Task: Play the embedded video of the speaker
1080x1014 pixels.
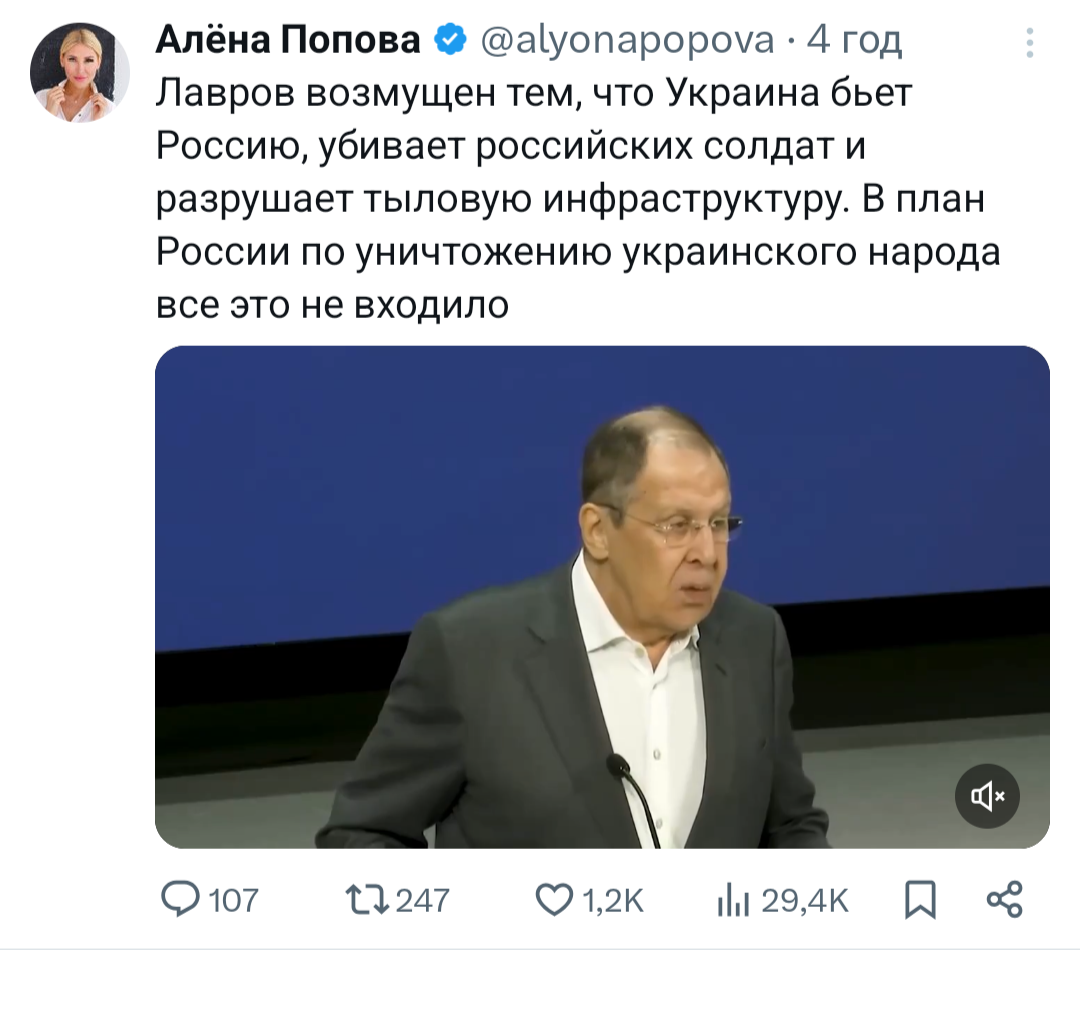Action: tap(602, 597)
